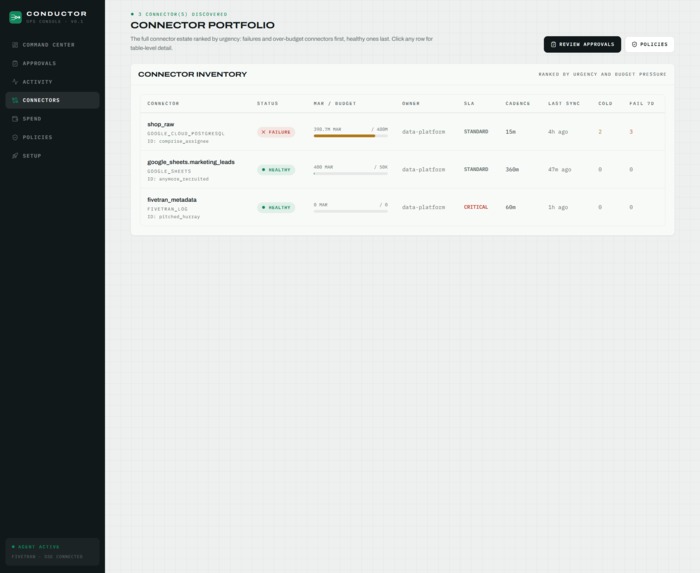The height and width of the screenshot is (573, 700).
Task: Click the Status column header
Action: click(x=267, y=104)
